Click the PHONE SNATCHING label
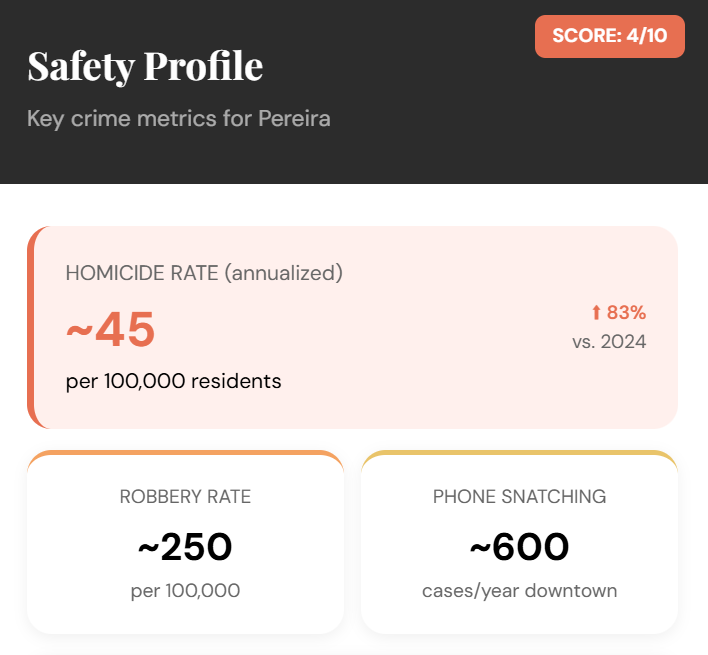708x655 pixels. click(519, 497)
